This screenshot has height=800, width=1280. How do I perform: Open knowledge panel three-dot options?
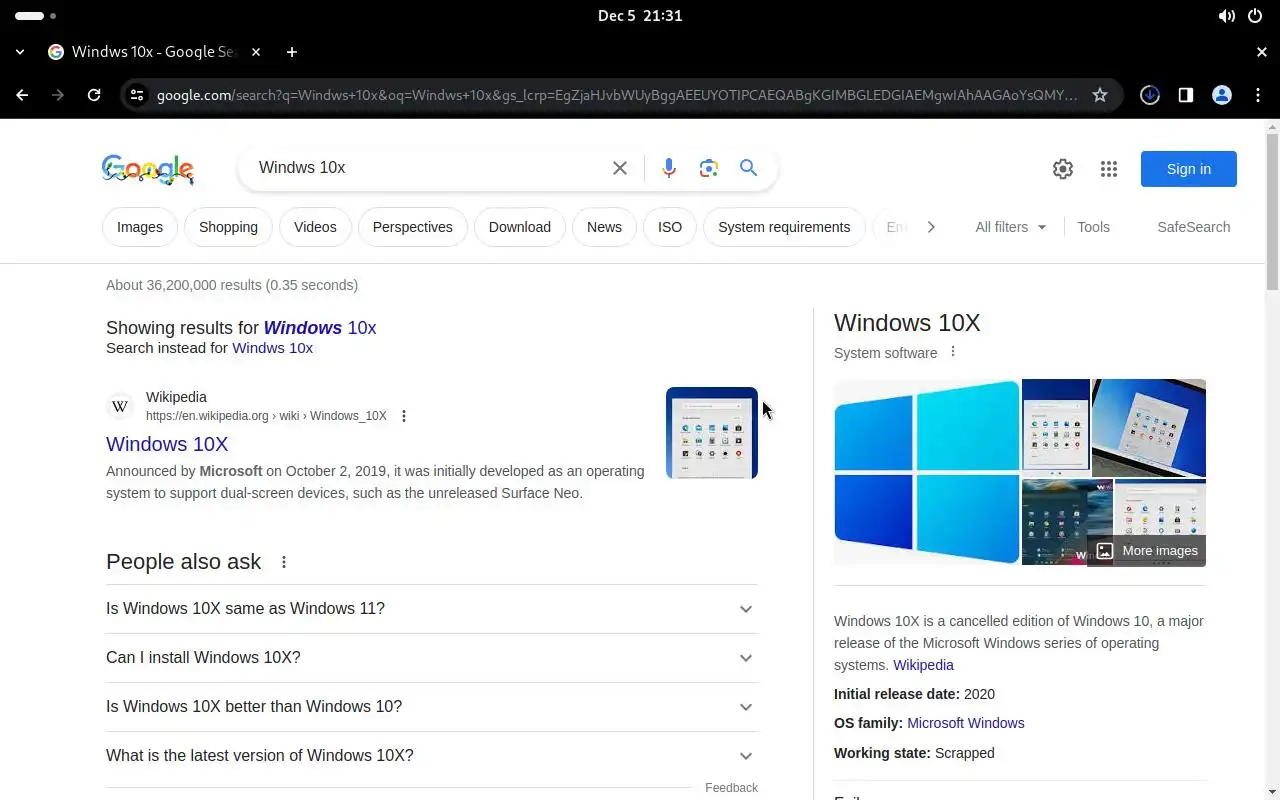953,352
